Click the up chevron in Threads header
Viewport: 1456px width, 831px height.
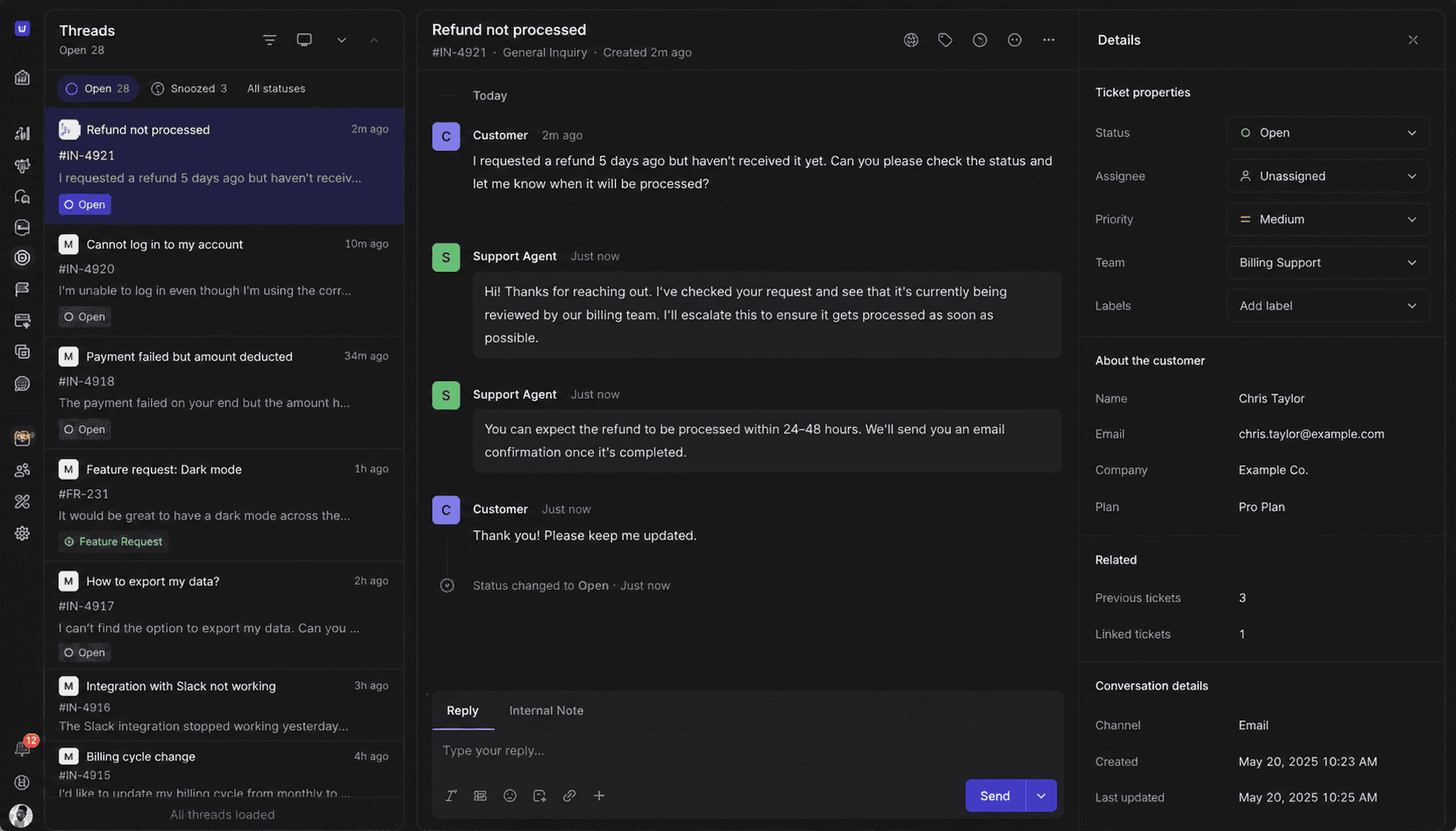[375, 40]
